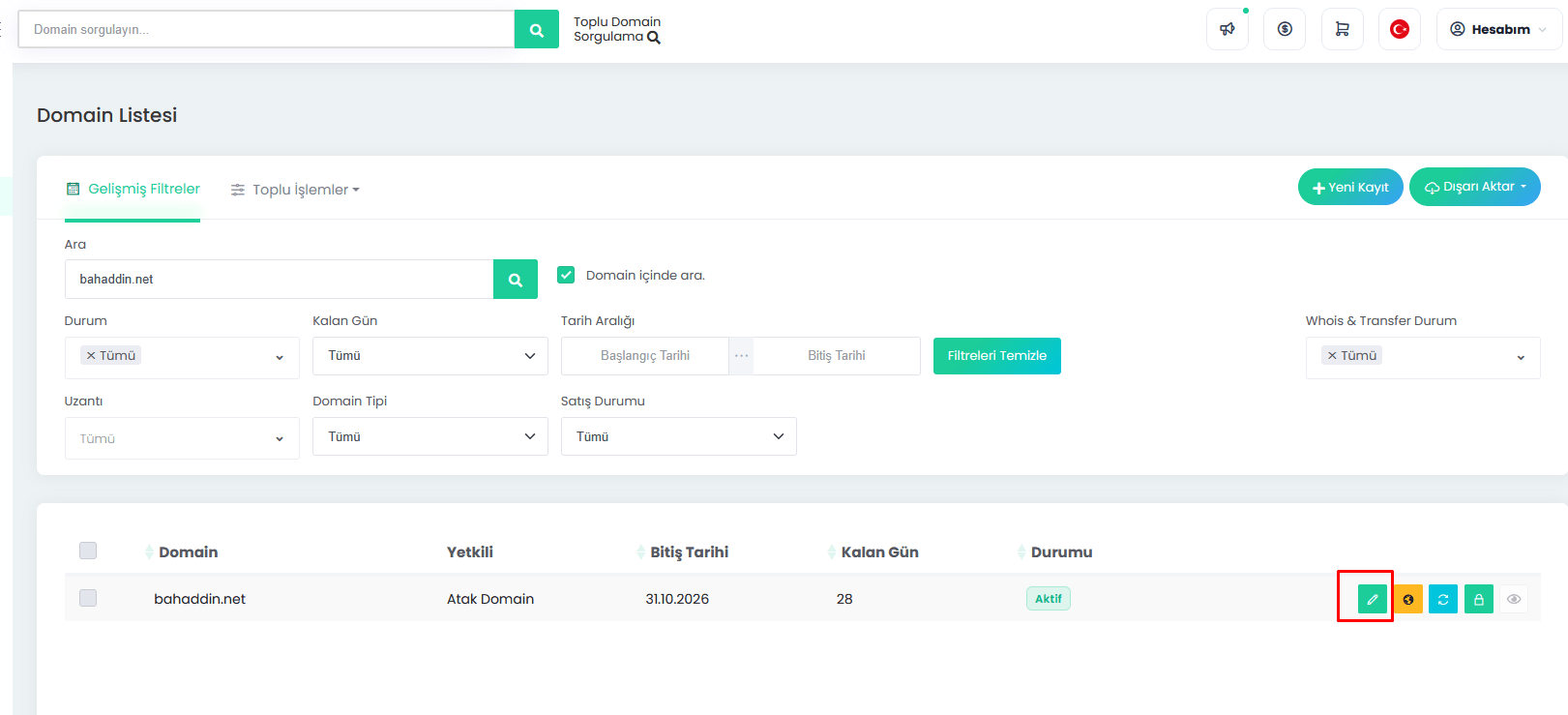This screenshot has width=1568, height=715.
Task: Open the dollar balance icon
Action: click(x=1285, y=29)
